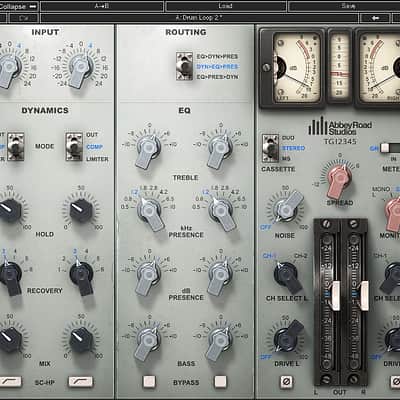Copy settings with the A→B button
Screen dimensions: 400x400
102,6
